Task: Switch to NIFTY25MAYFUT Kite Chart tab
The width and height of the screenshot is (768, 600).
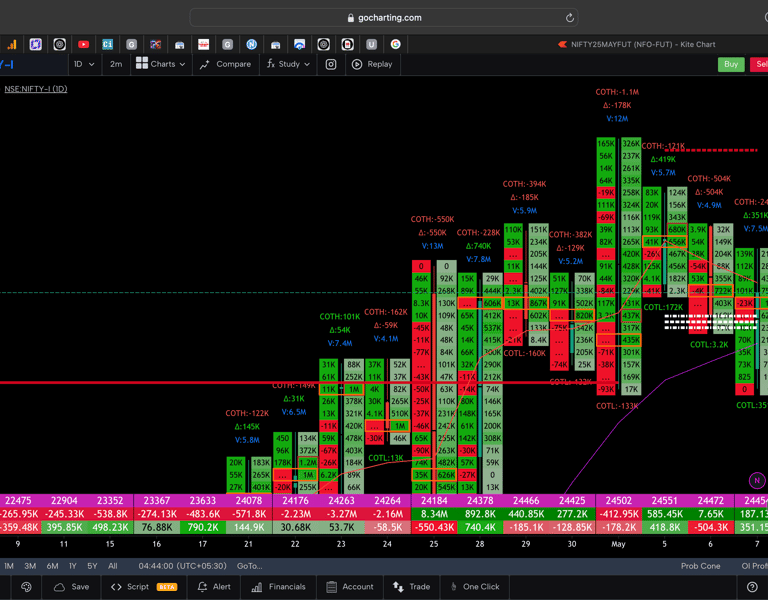Action: [637, 45]
